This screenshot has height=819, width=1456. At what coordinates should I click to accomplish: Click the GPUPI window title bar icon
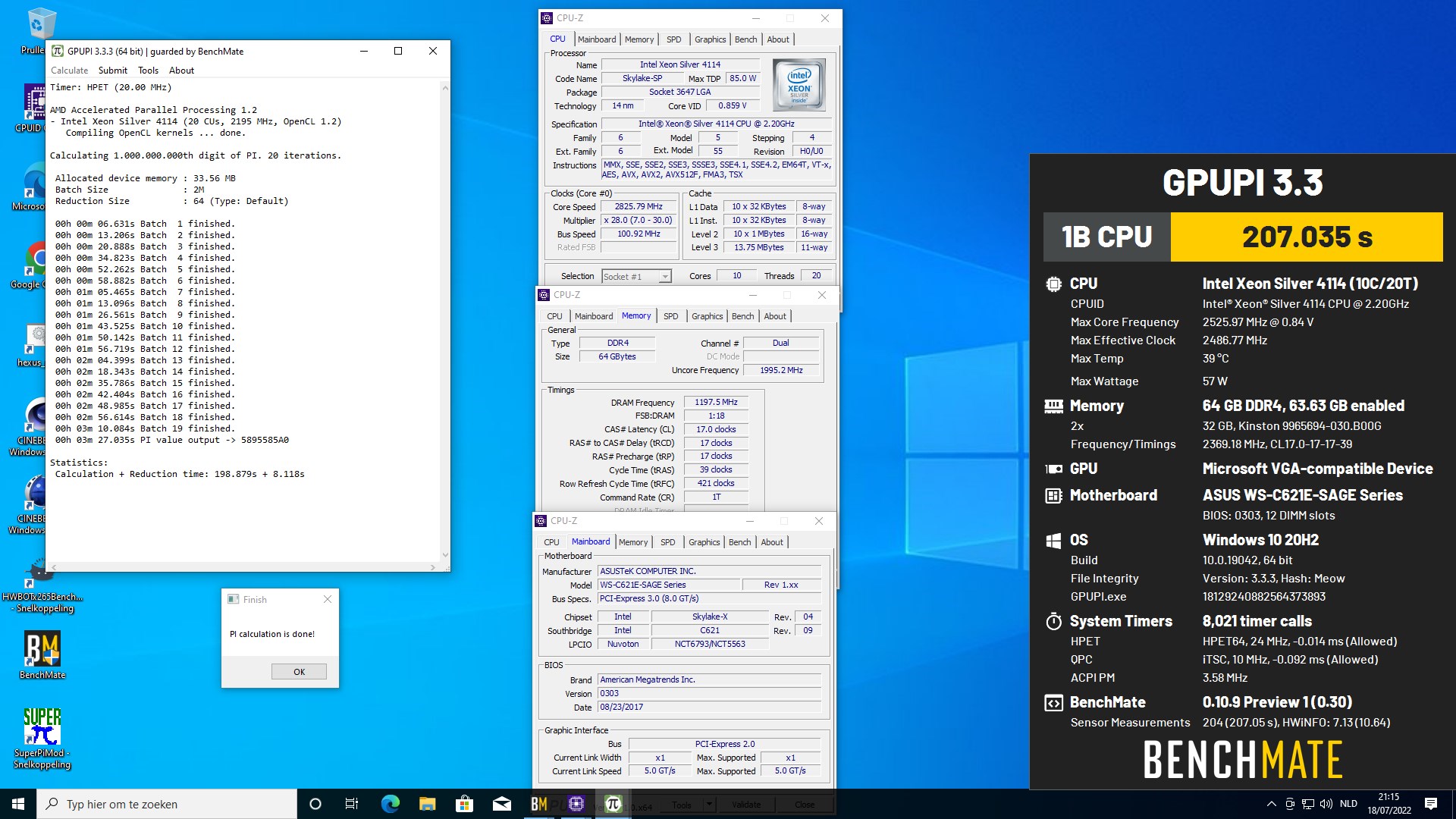(58, 51)
